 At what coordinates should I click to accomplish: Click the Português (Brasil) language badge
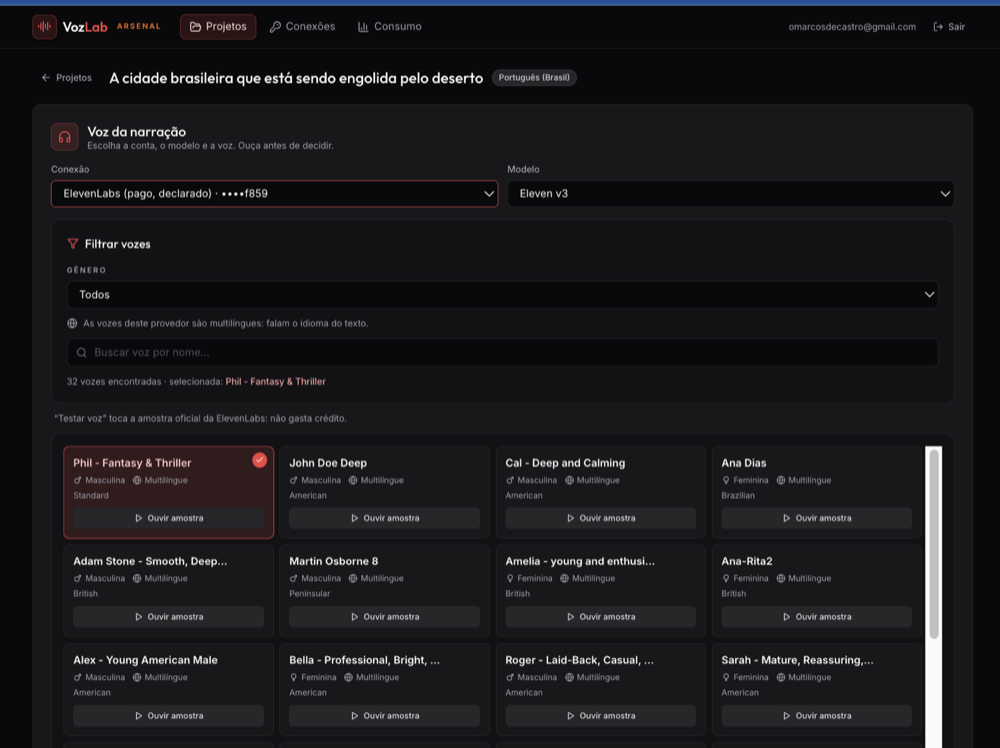click(534, 78)
